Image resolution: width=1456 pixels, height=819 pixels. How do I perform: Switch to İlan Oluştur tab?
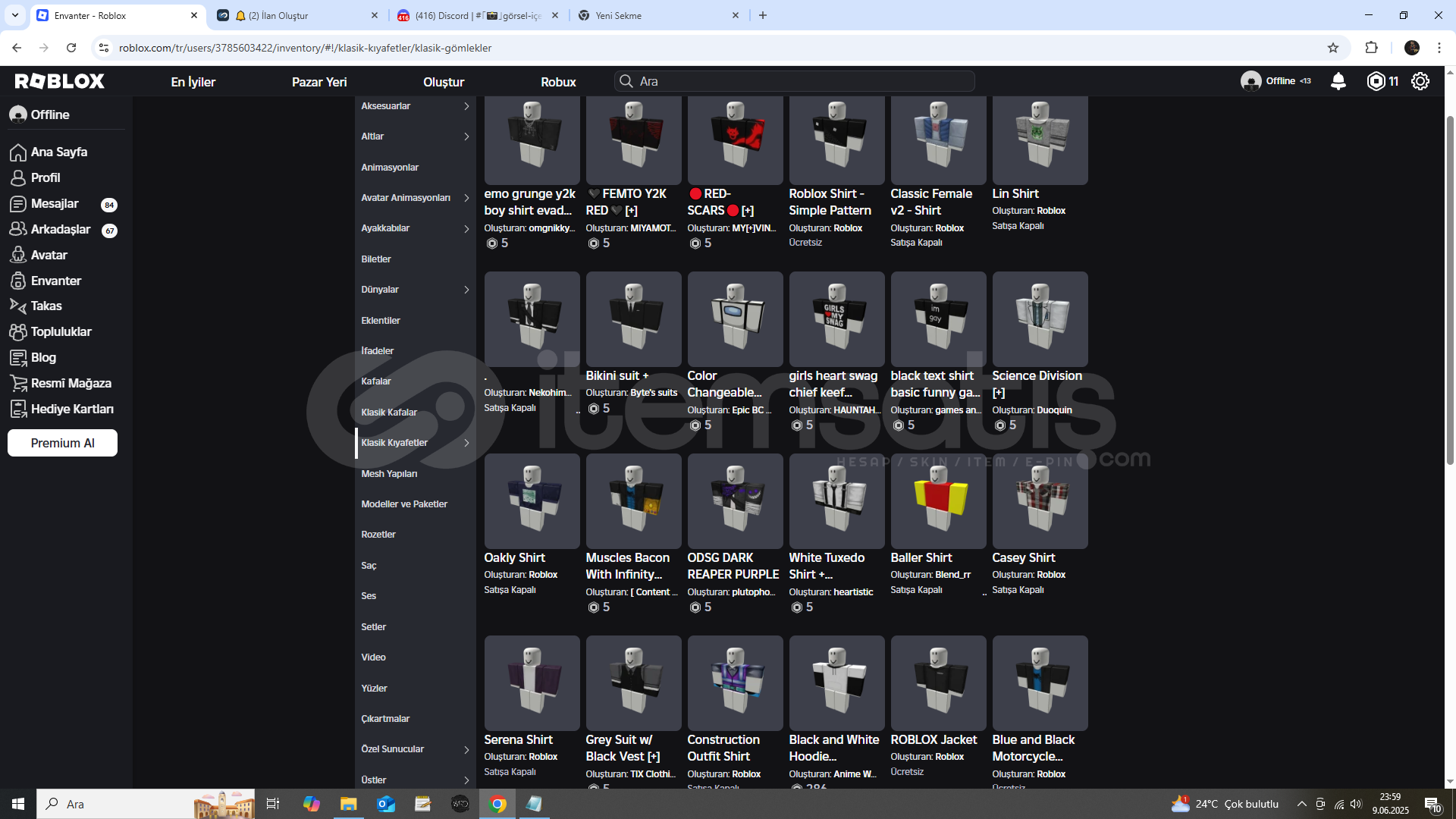coord(297,15)
